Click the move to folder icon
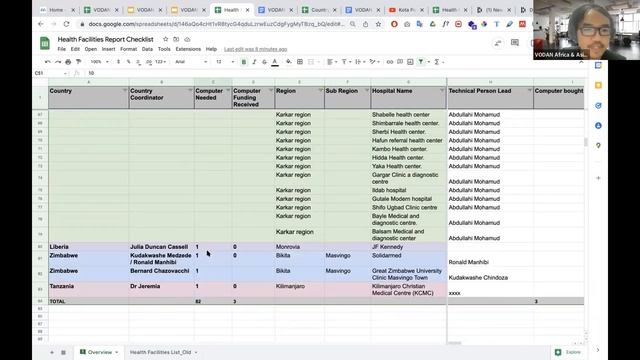Screen dimensions: 640x360 pos(176,39)
